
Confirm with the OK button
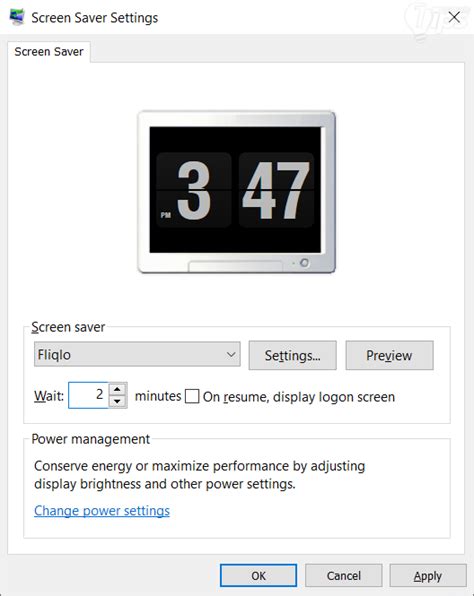[258, 575]
